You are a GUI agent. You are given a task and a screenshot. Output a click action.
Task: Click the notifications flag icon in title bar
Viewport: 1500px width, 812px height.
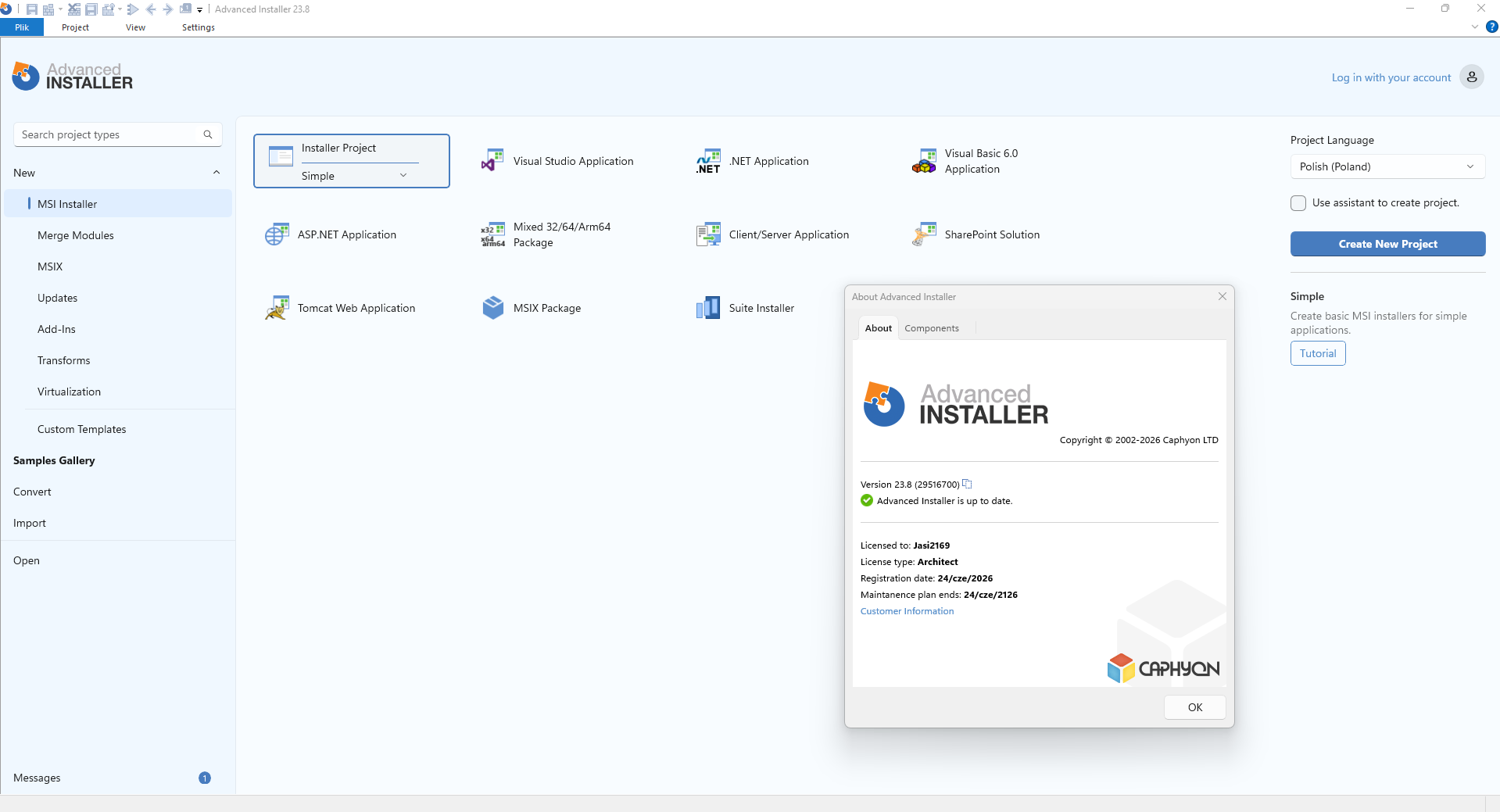[x=185, y=9]
